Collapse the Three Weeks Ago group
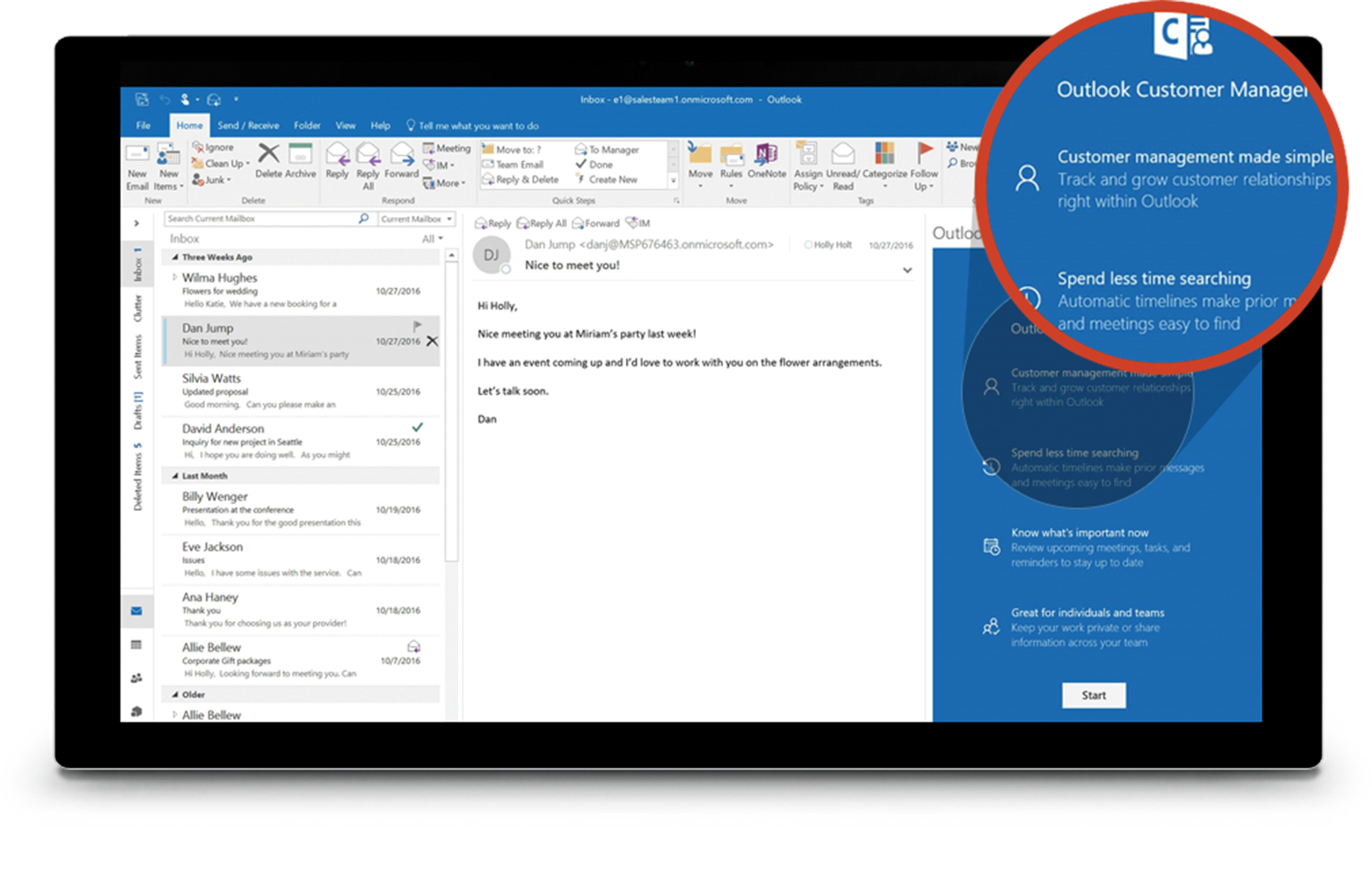 [x=175, y=257]
